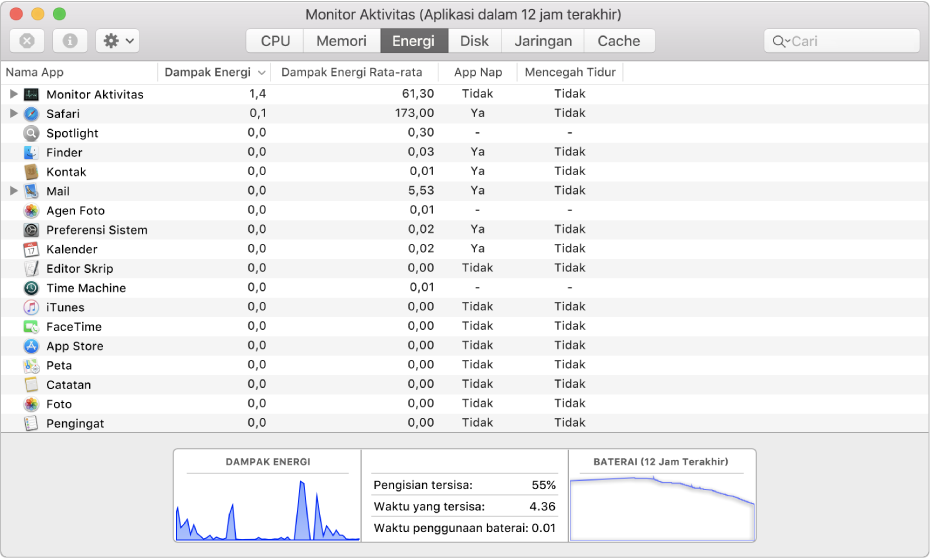This screenshot has height=559, width=931.
Task: Select the Preferensi Sistem row name
Action: pyautogui.click(x=97, y=230)
